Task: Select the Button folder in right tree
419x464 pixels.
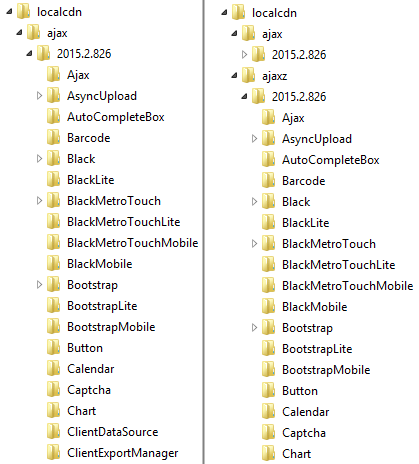Action: pyautogui.click(x=300, y=391)
